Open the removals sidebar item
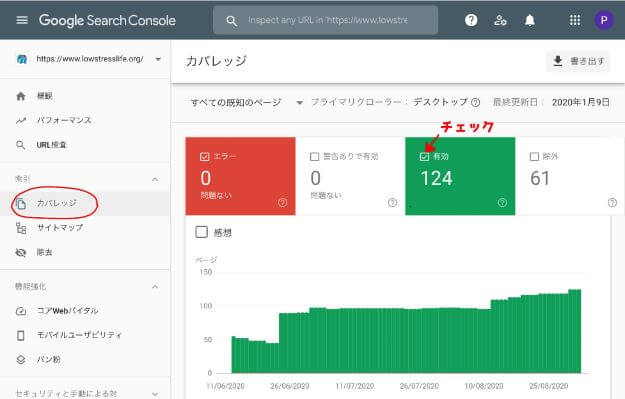The image size is (625, 399). pyautogui.click(x=85, y=252)
